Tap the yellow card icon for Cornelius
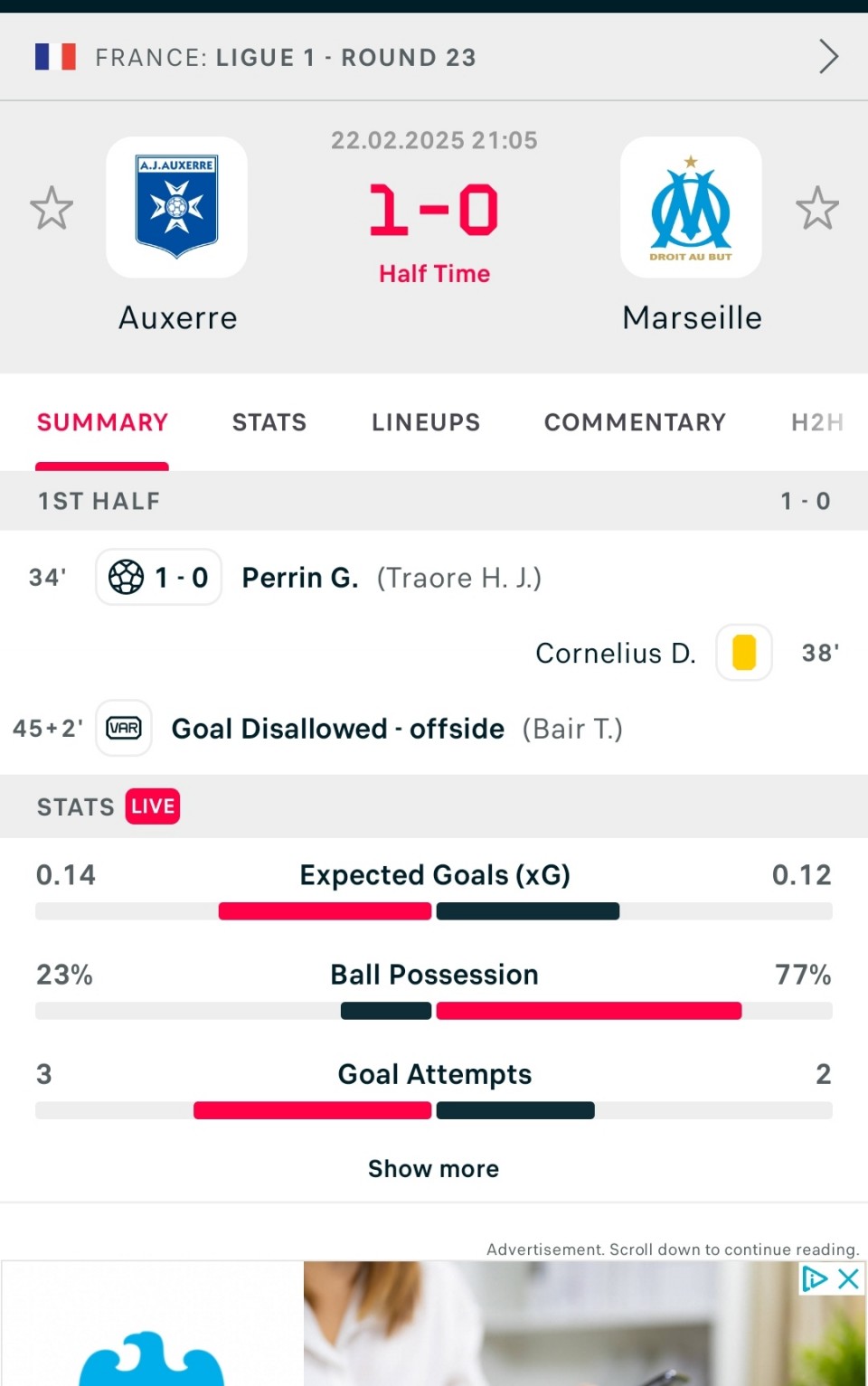The height and width of the screenshot is (1386, 868). (x=744, y=652)
